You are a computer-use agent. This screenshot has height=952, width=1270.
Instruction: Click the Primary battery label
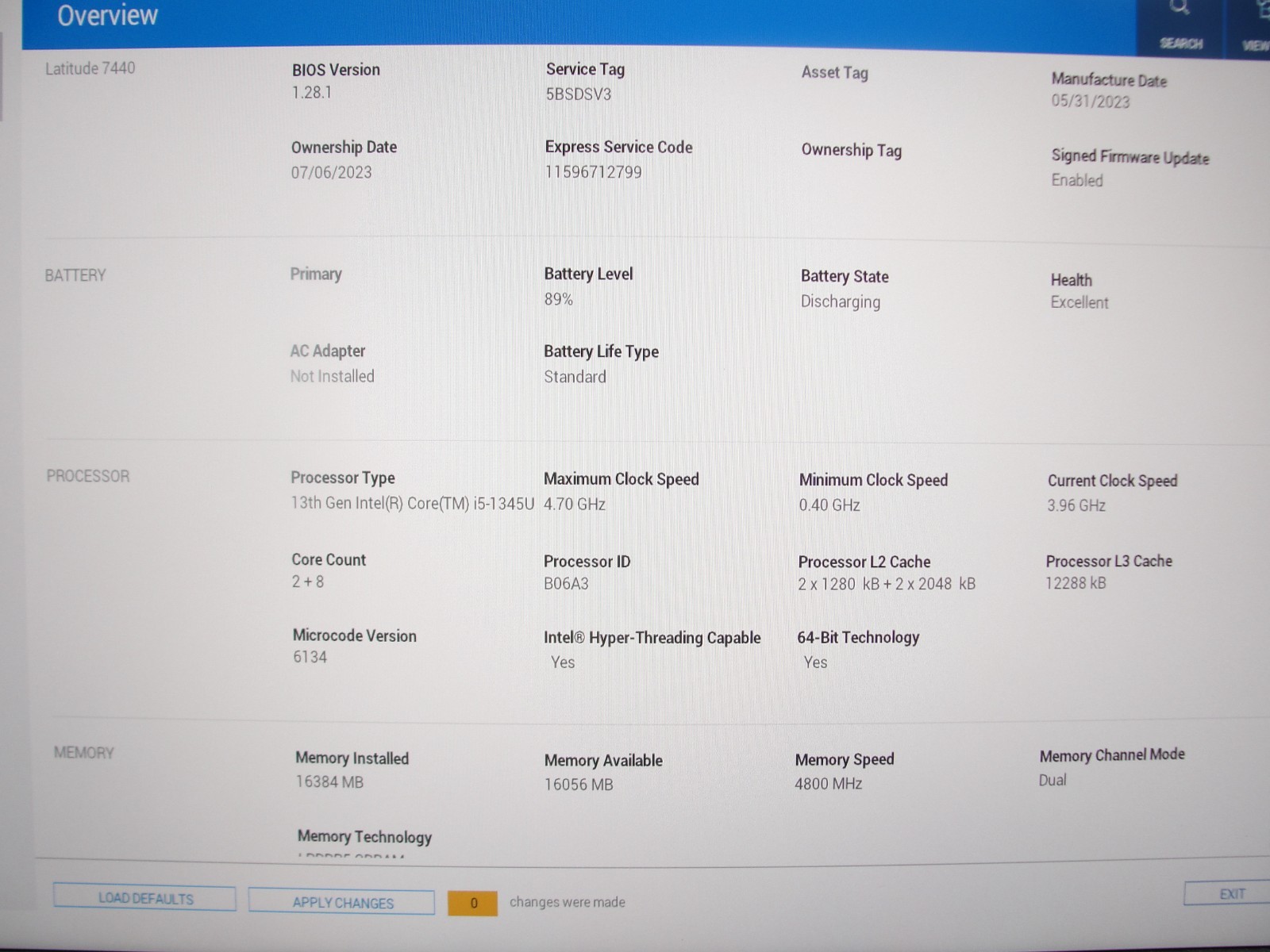coord(316,274)
